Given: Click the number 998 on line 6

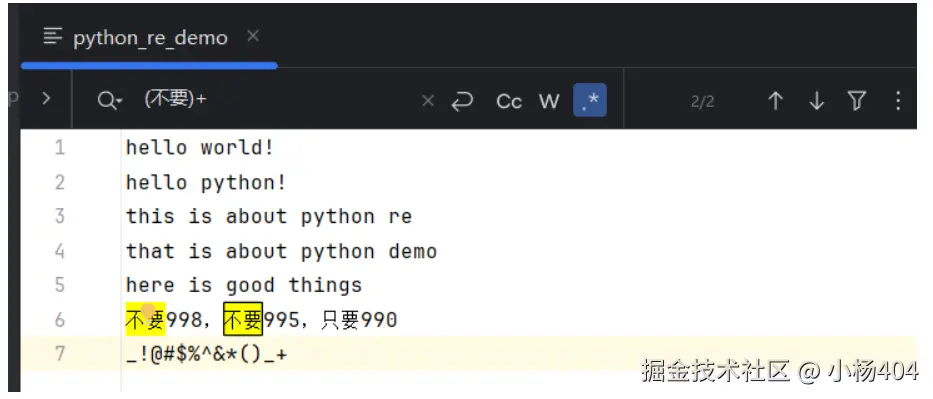Looking at the screenshot, I should click(184, 321).
